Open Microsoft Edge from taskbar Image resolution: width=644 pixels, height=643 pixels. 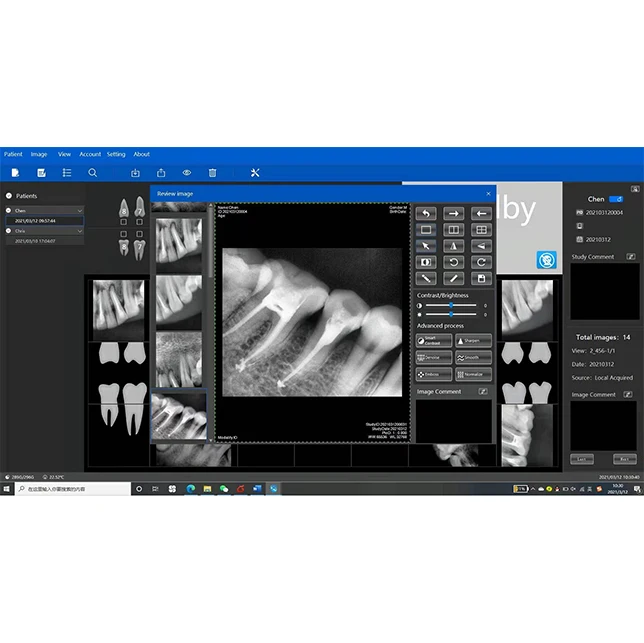click(x=191, y=489)
